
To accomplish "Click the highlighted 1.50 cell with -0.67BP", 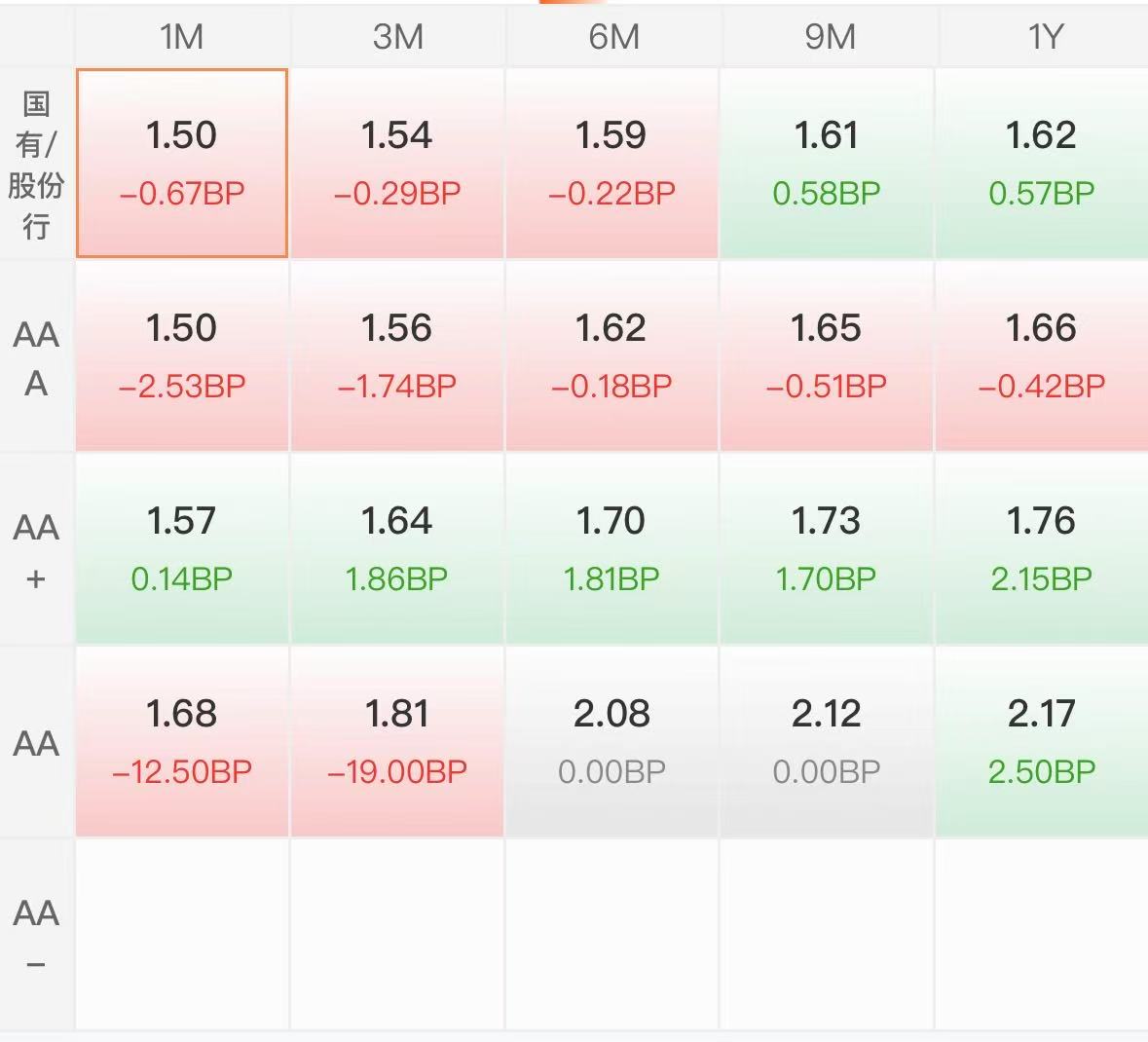I will [181, 164].
